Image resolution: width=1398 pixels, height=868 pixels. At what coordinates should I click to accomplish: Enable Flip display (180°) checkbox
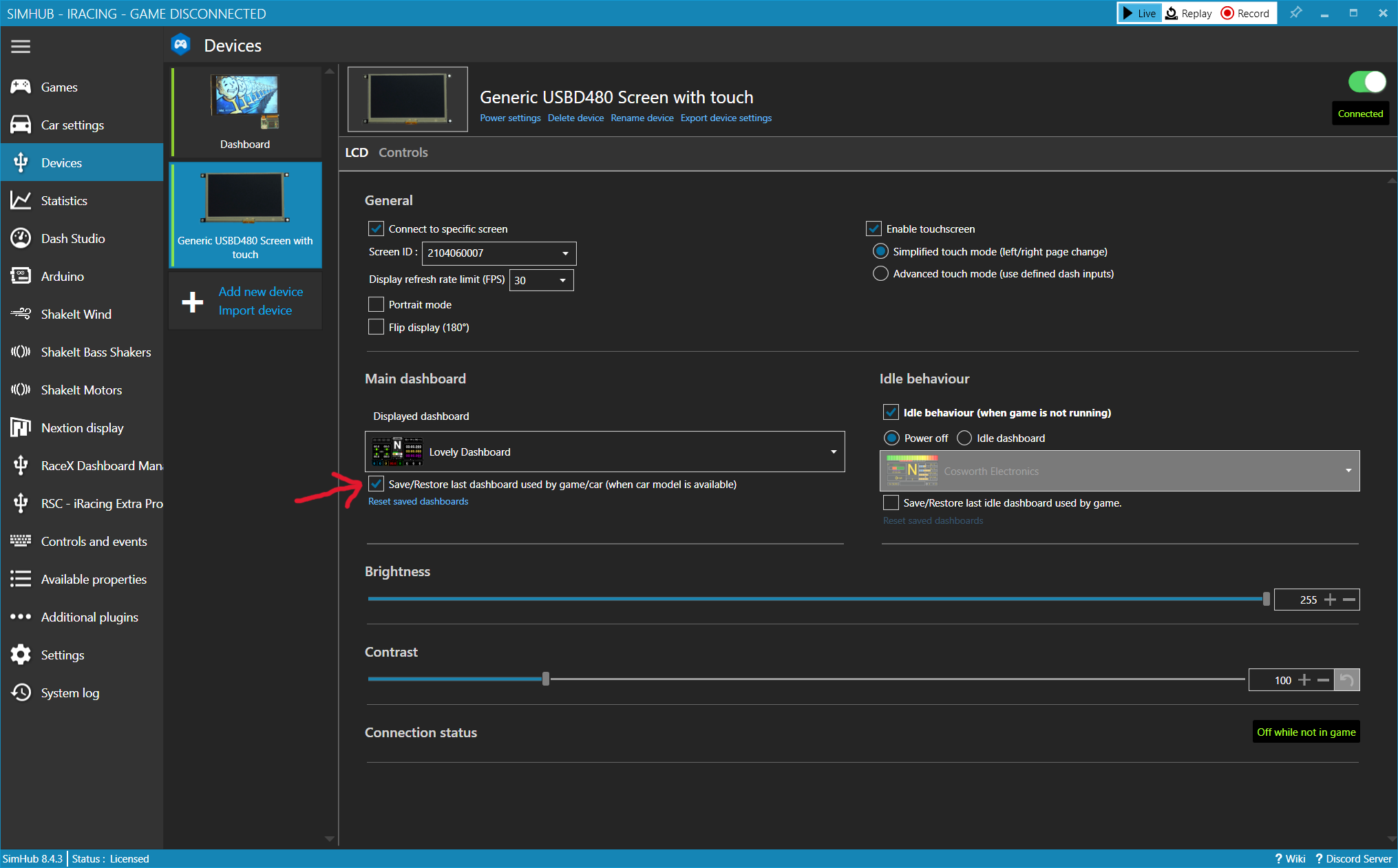[376, 327]
